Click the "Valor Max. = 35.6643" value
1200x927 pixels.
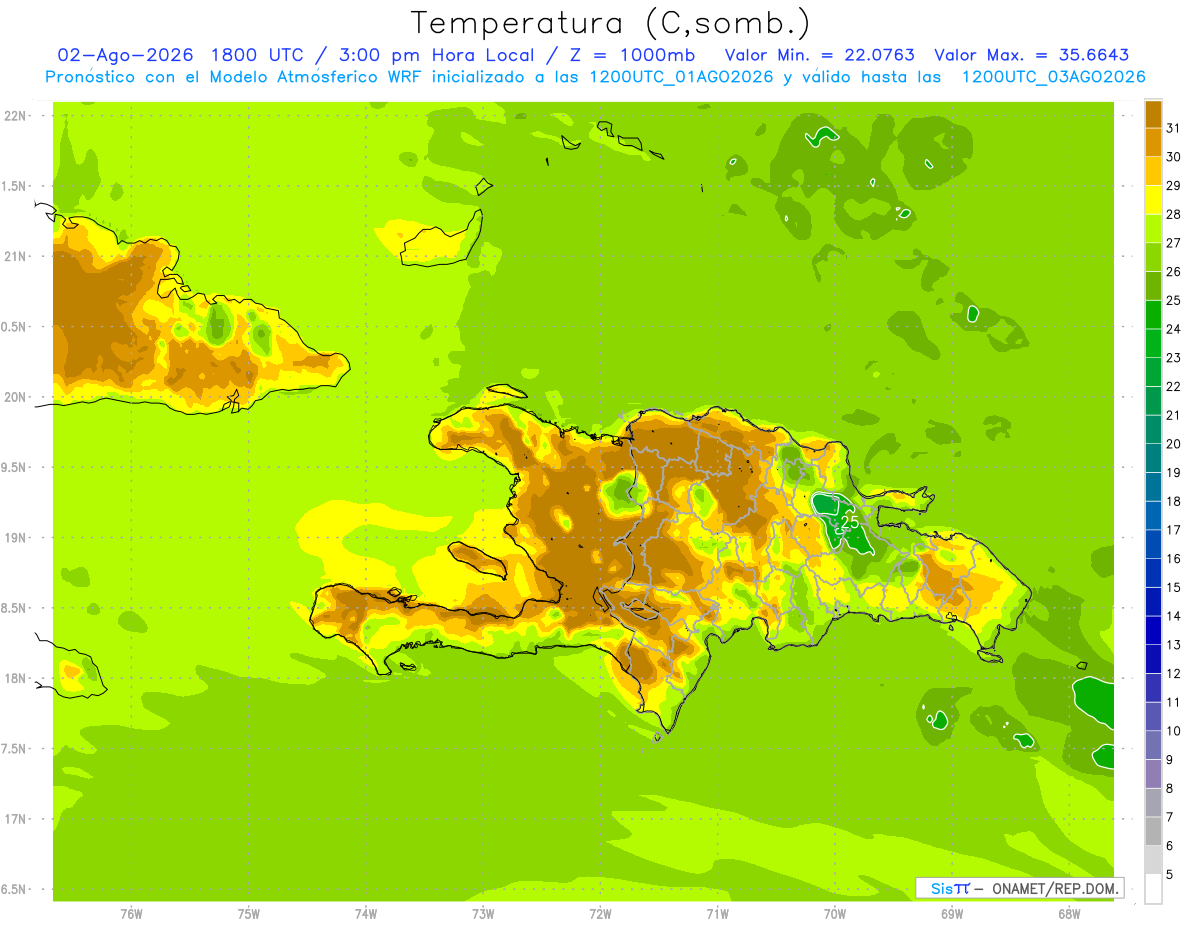tap(1032, 55)
